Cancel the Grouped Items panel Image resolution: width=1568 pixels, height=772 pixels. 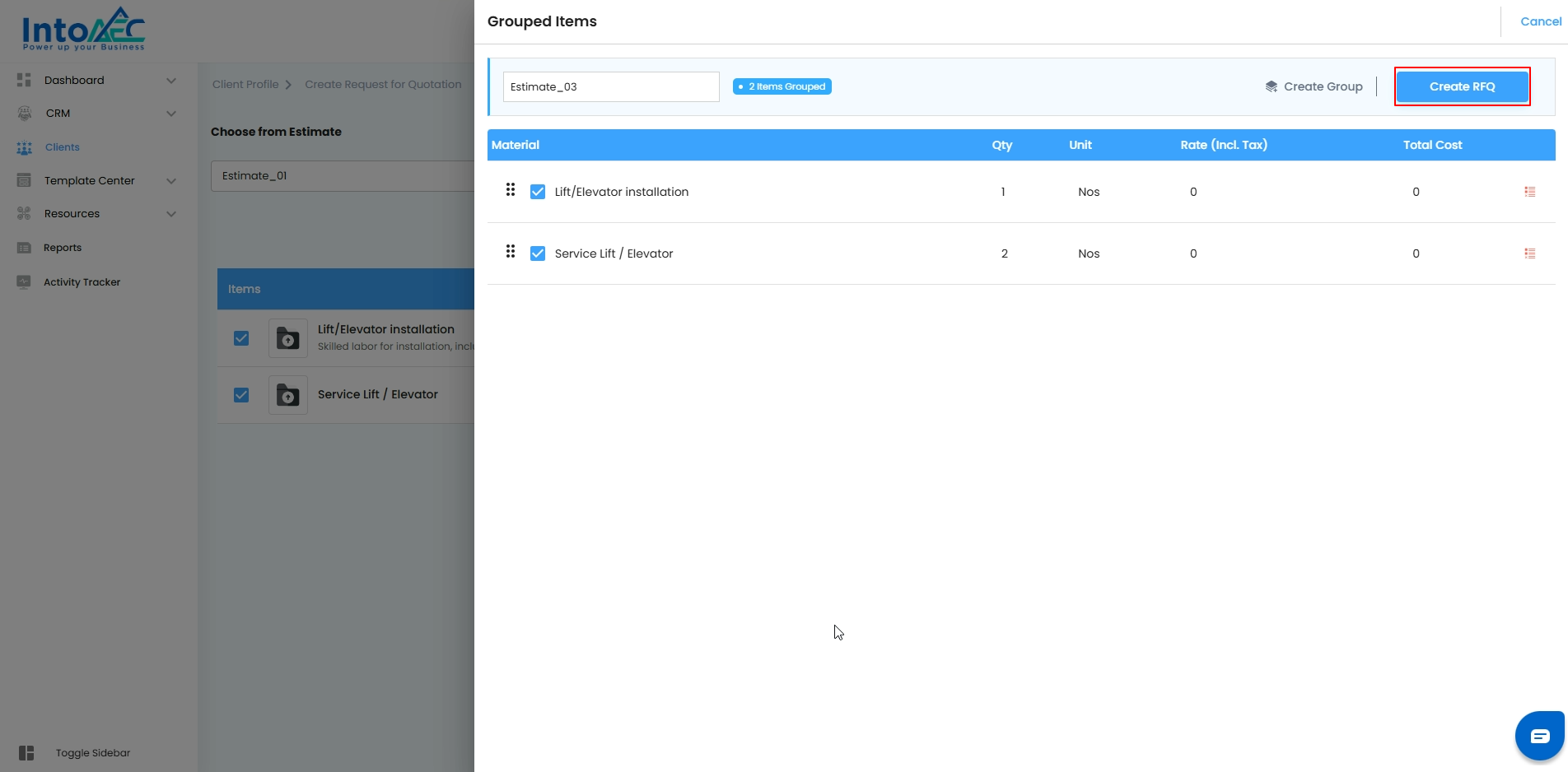1541,21
